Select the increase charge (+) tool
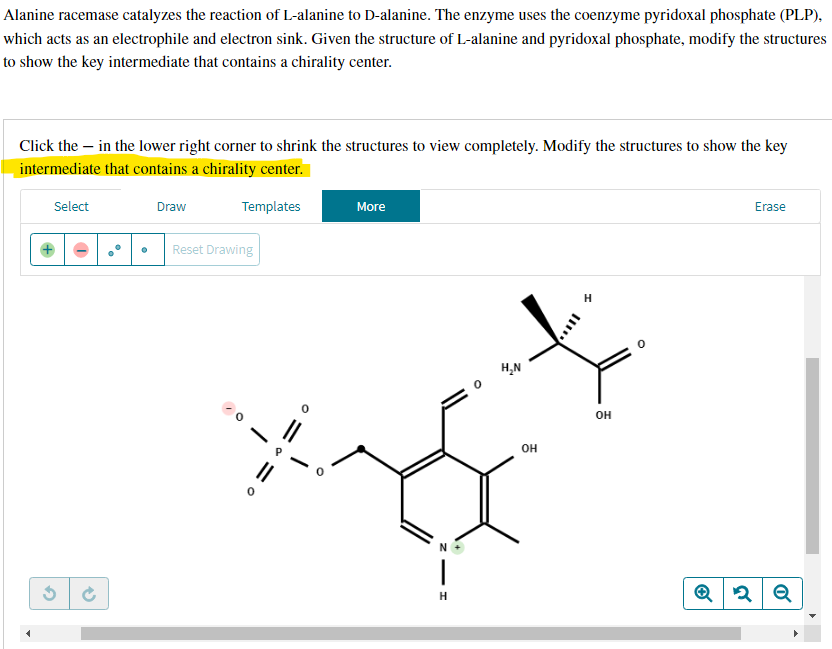 coord(46,249)
